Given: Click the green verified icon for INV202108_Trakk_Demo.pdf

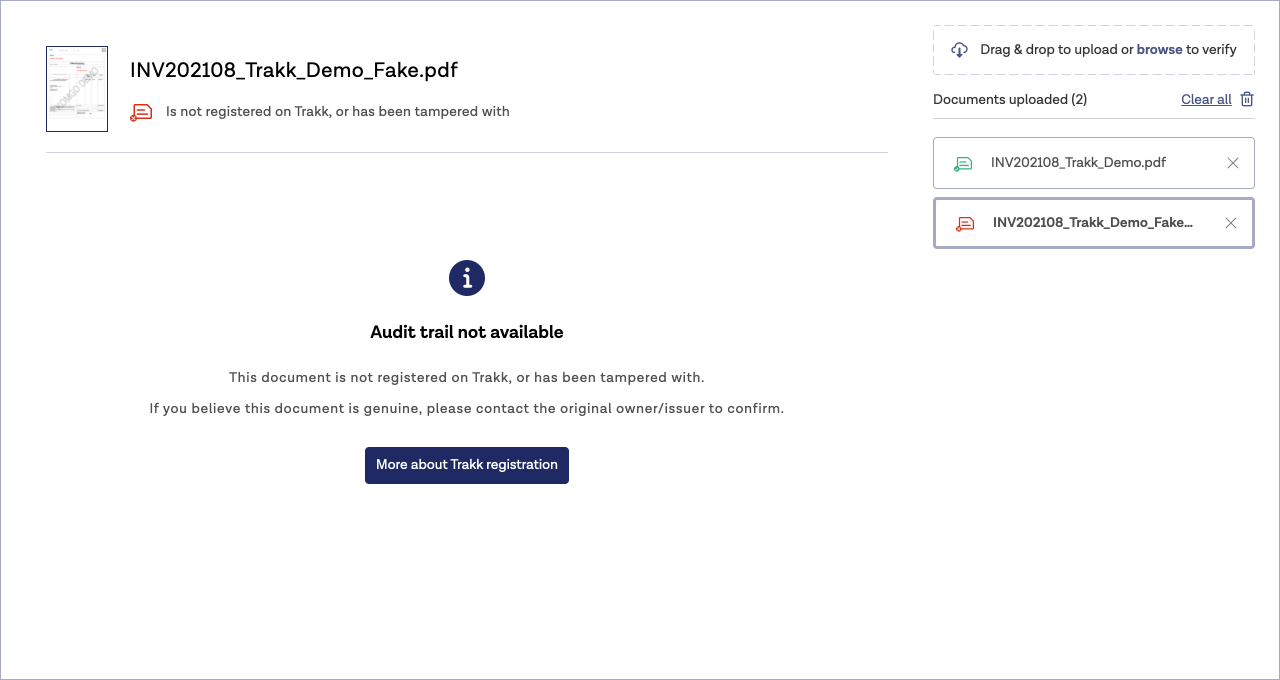Looking at the screenshot, I should pyautogui.click(x=963, y=164).
